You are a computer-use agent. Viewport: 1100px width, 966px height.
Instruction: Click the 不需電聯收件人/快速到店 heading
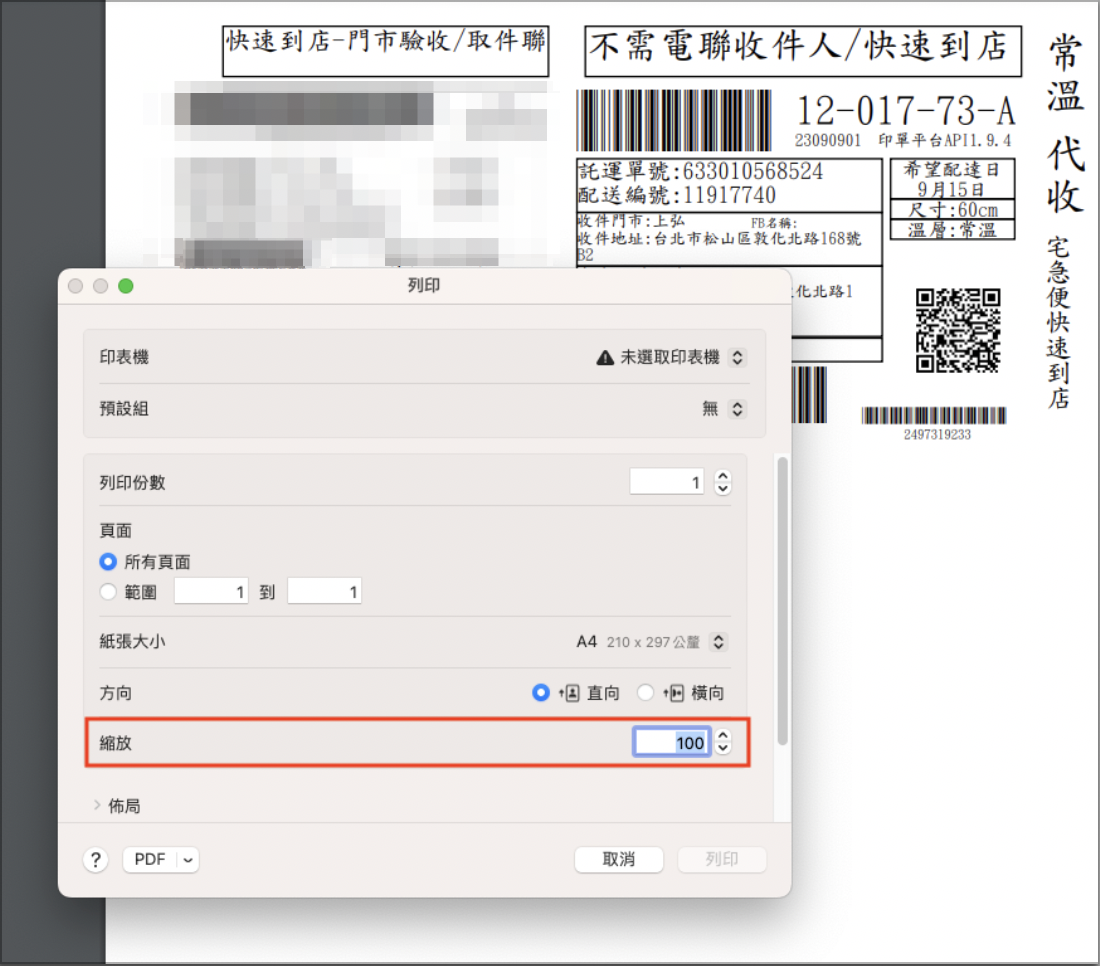pos(798,47)
